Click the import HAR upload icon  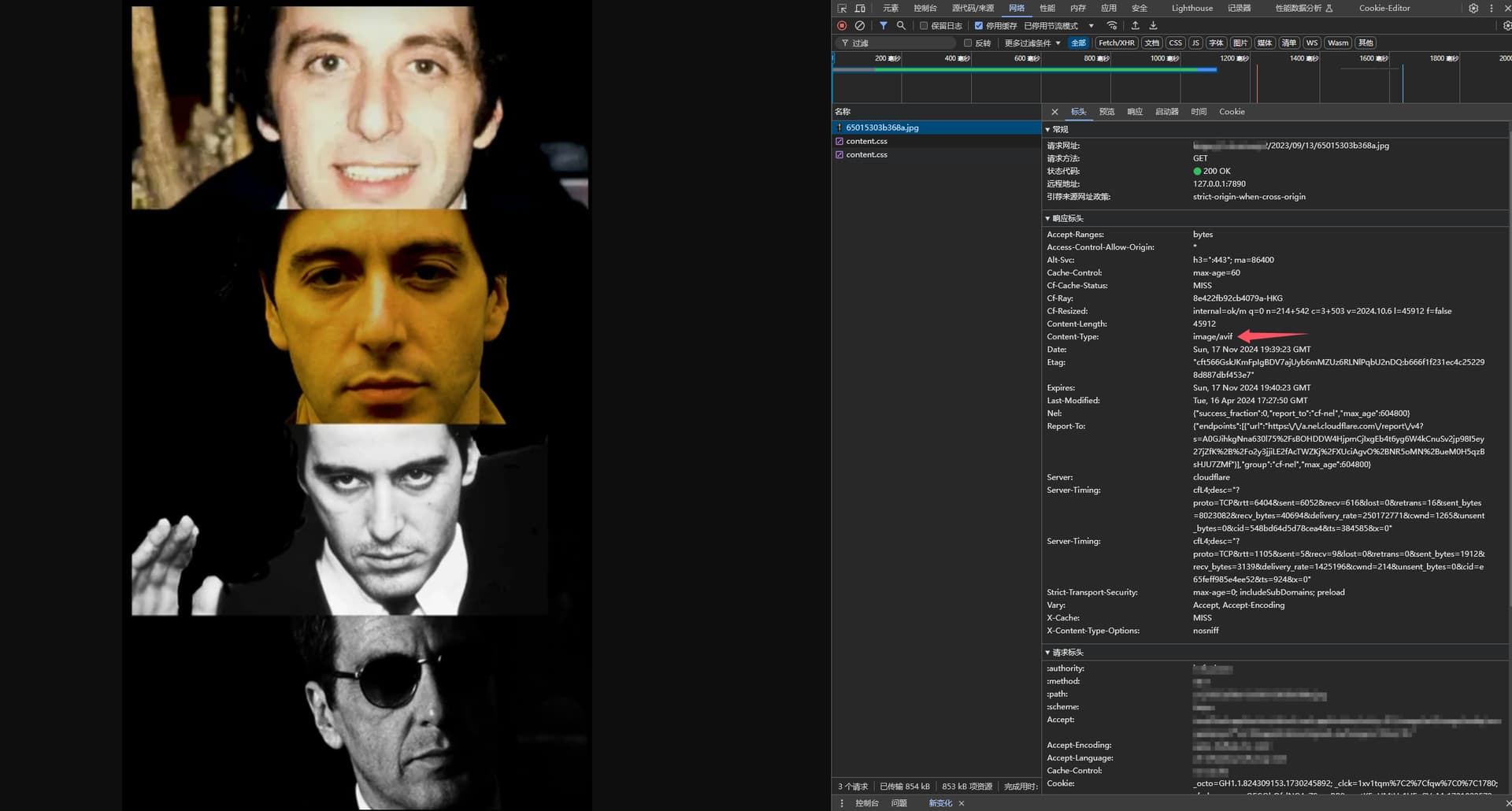click(1135, 26)
